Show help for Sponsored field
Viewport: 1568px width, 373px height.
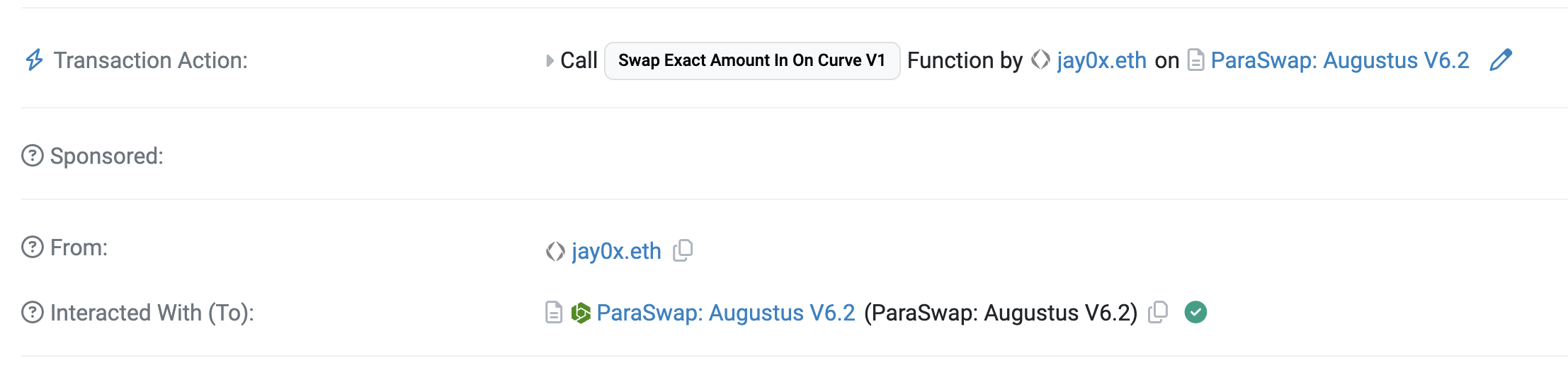pyautogui.click(x=33, y=156)
